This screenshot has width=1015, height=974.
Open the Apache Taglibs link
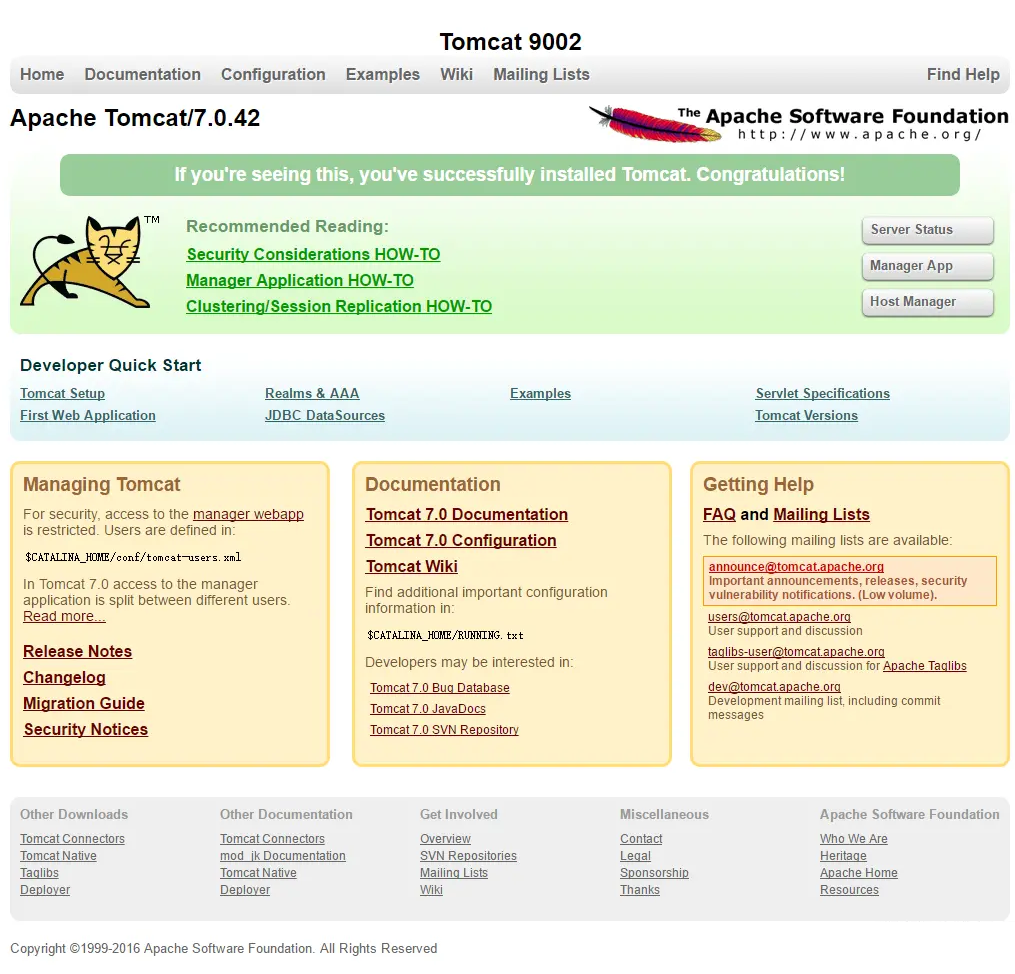(924, 666)
